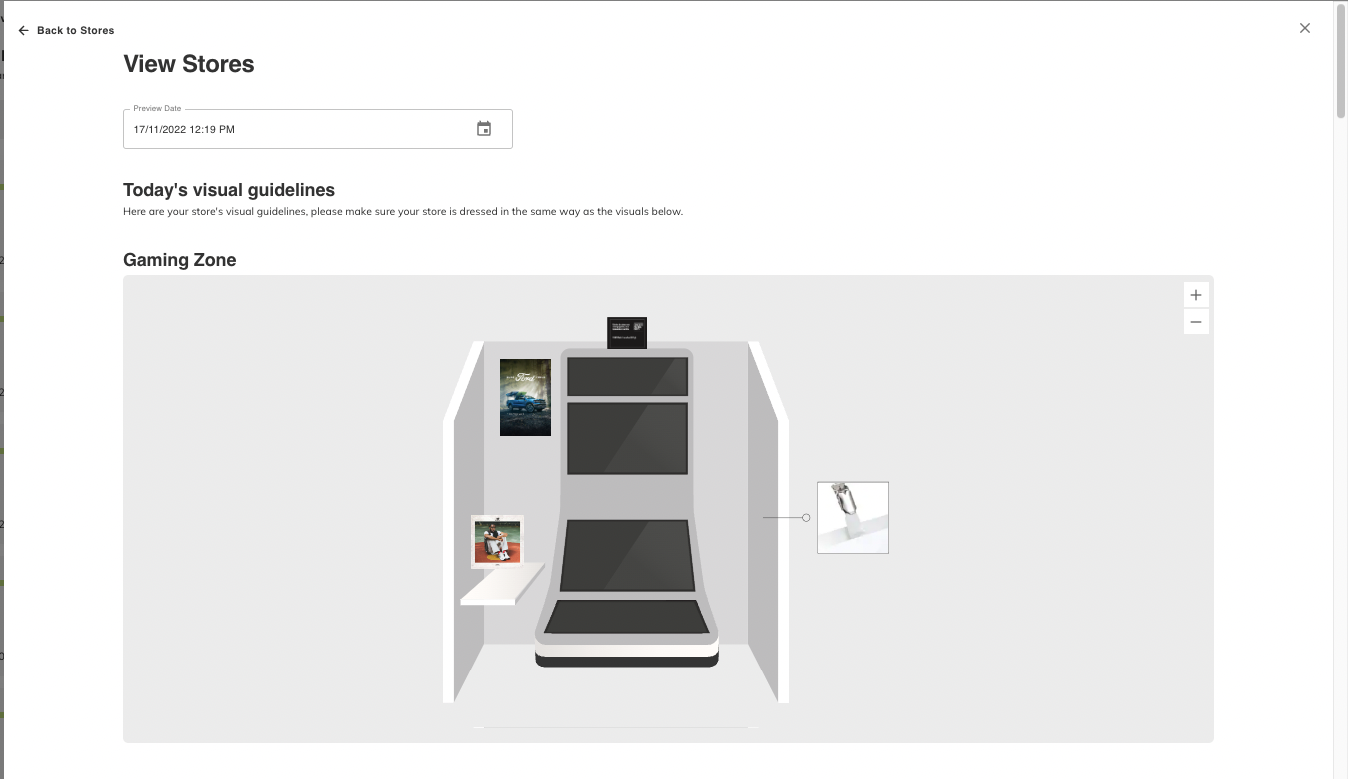Viewport: 1348px width, 779px height.
Task: Select the bottom flat screen panel
Action: pyautogui.click(x=627, y=616)
